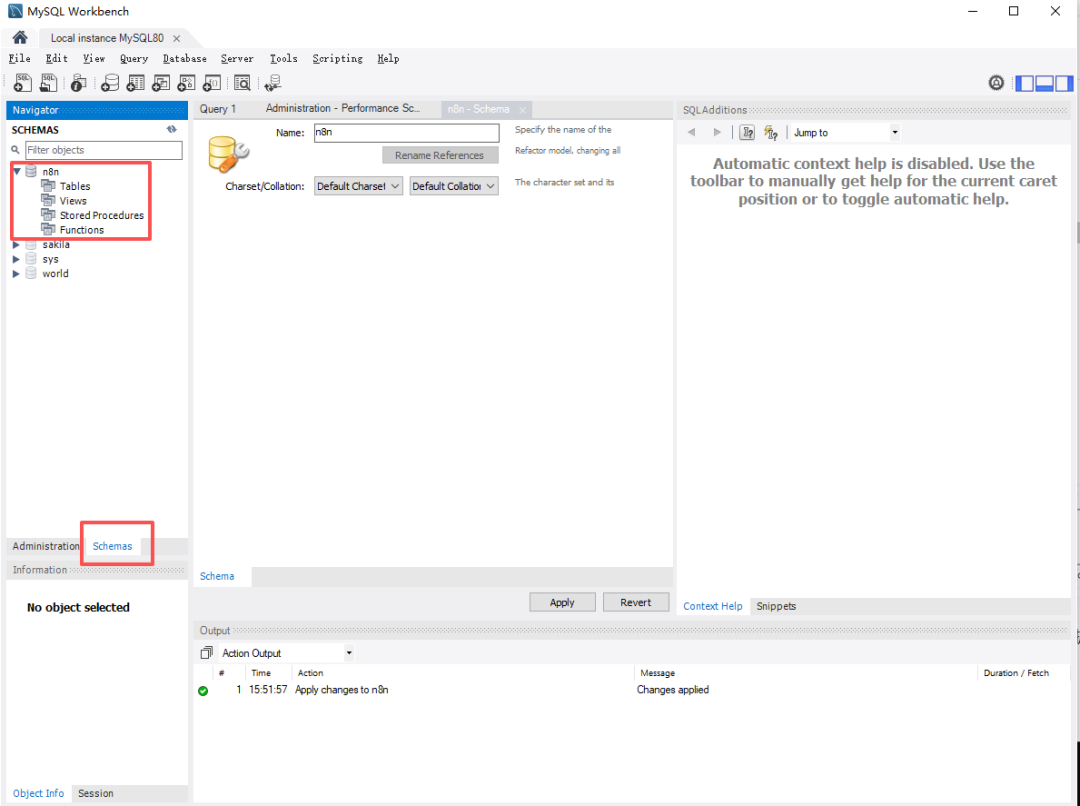The height and width of the screenshot is (806, 1080).
Task: Open an SQL script file icon
Action: [48, 83]
